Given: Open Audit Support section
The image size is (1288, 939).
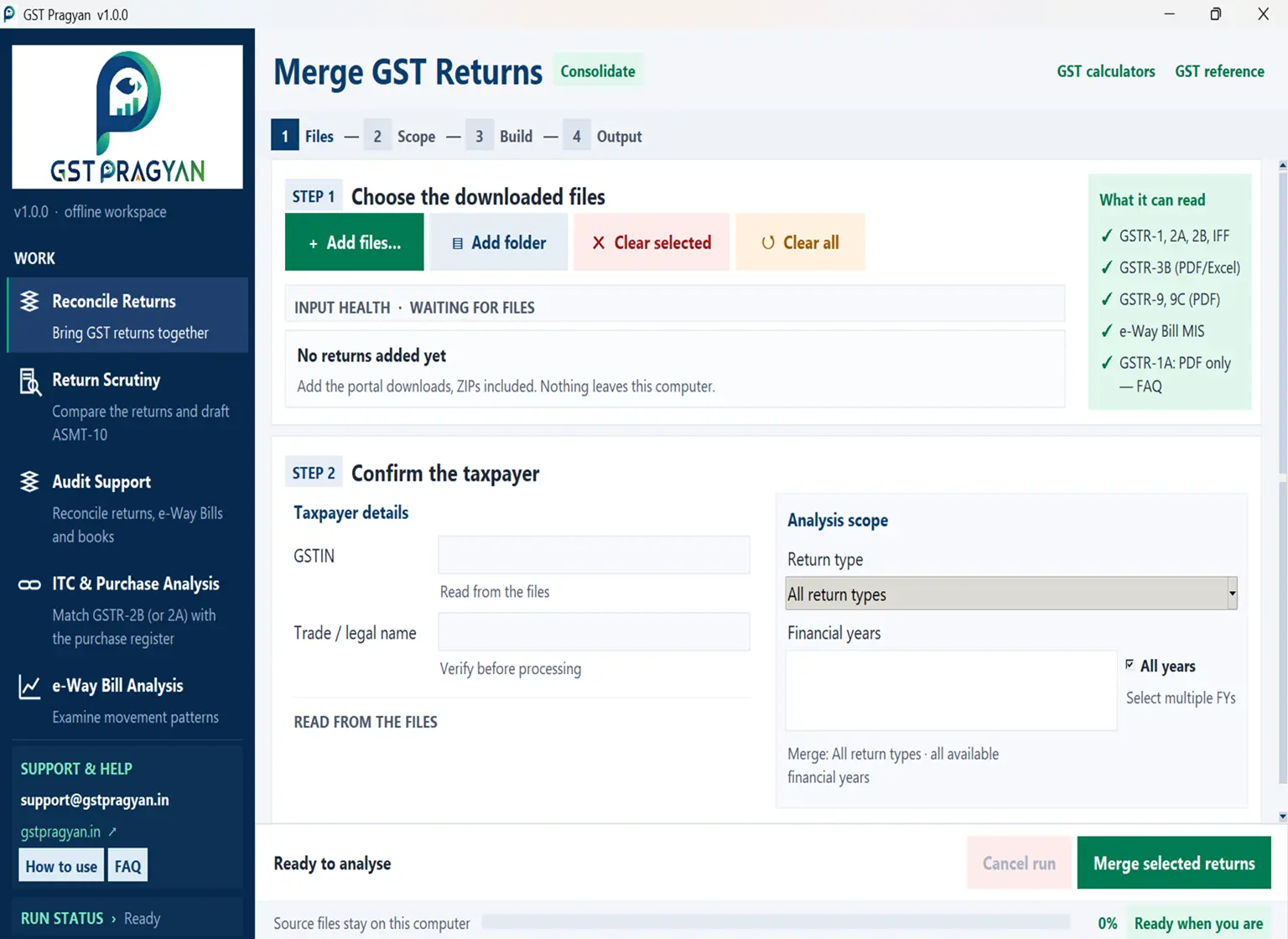Looking at the screenshot, I should pyautogui.click(x=127, y=508).
